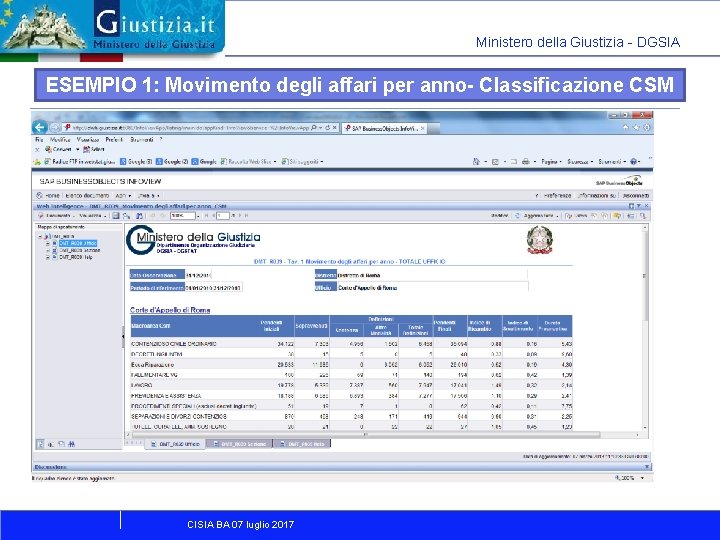
Task: Switch to the DMT_R039 Sezione report tab
Action: pyautogui.click(x=239, y=444)
